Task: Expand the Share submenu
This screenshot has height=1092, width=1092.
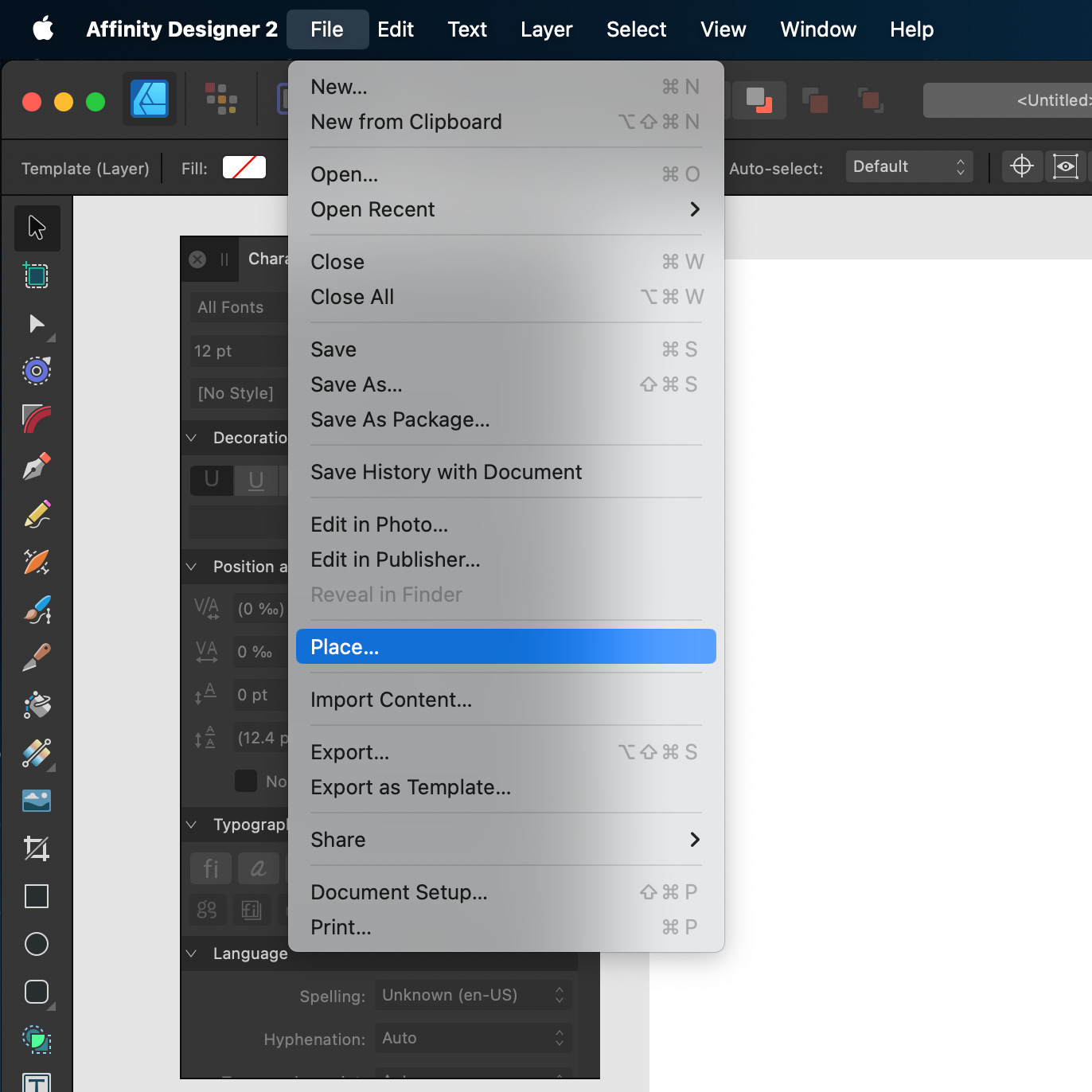Action: (506, 840)
